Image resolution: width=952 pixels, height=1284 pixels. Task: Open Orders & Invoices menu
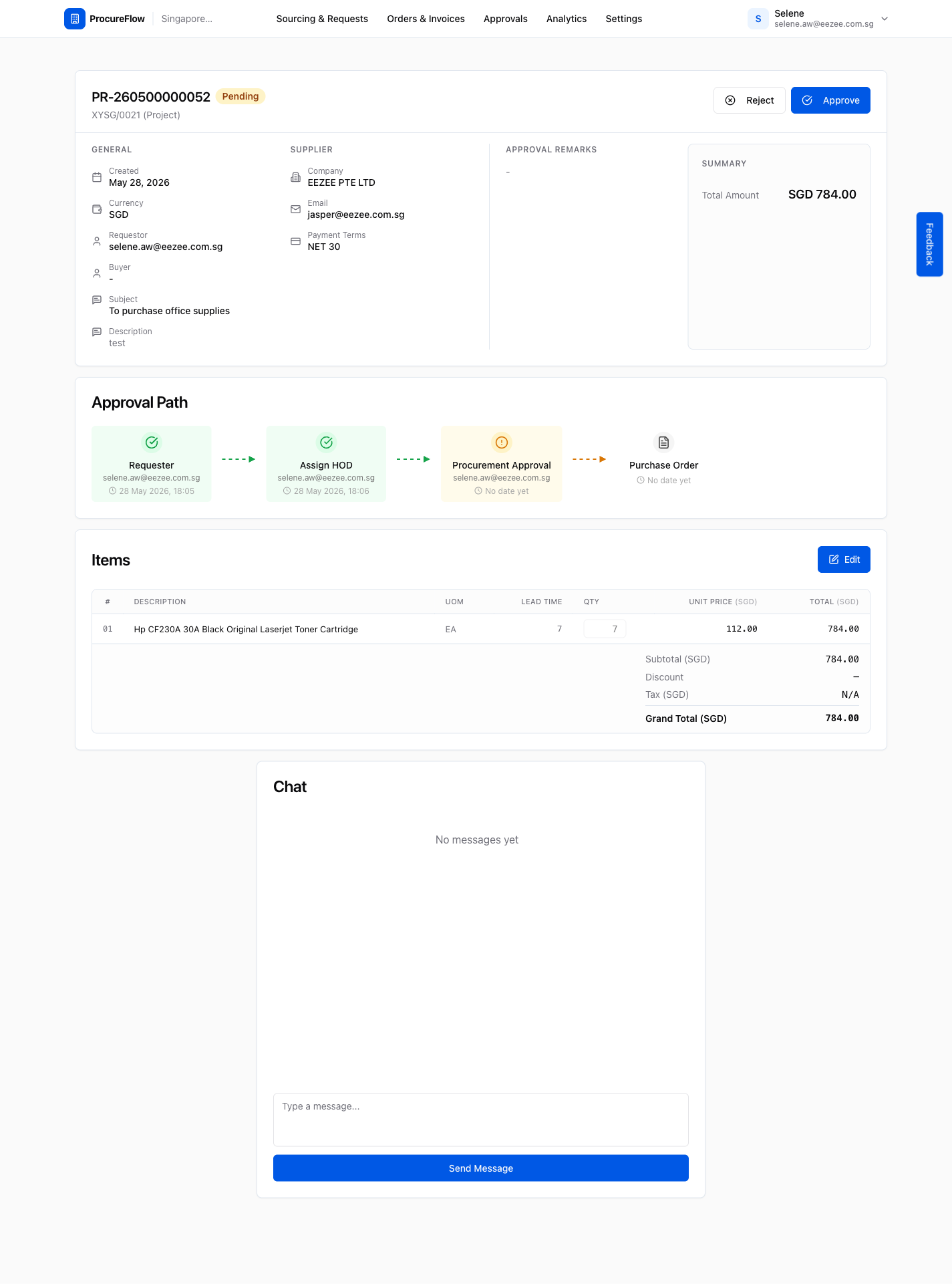pos(426,19)
